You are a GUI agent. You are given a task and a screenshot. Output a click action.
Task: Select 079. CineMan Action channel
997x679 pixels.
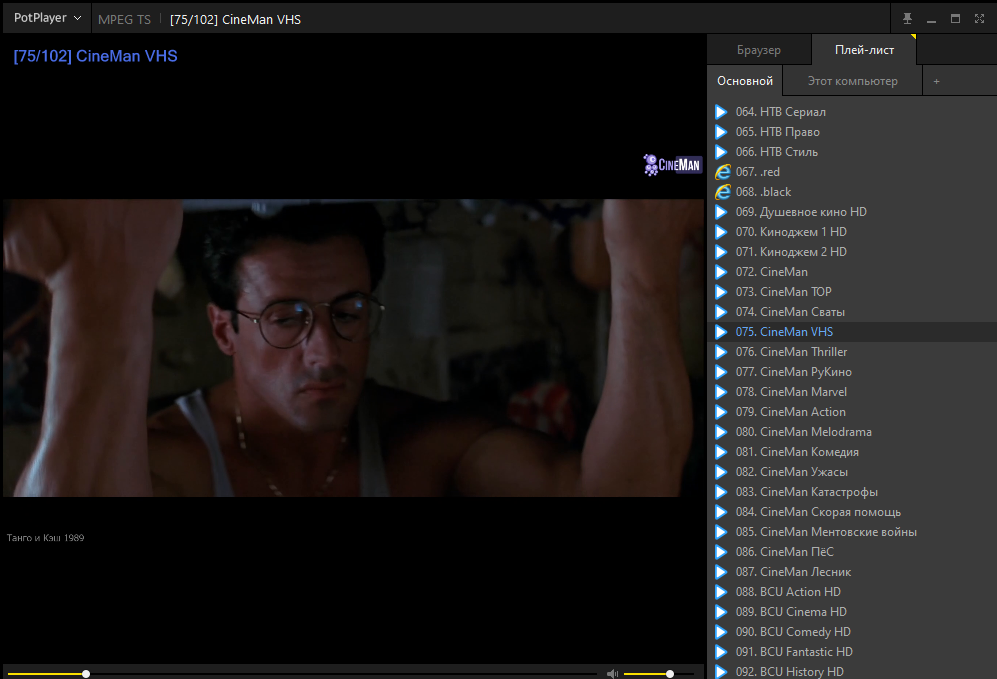coord(790,412)
